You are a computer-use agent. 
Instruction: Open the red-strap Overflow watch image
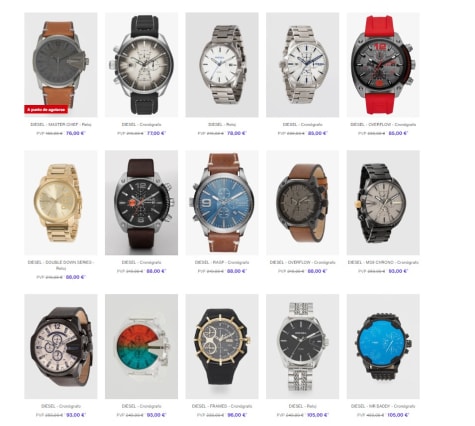coord(383,65)
